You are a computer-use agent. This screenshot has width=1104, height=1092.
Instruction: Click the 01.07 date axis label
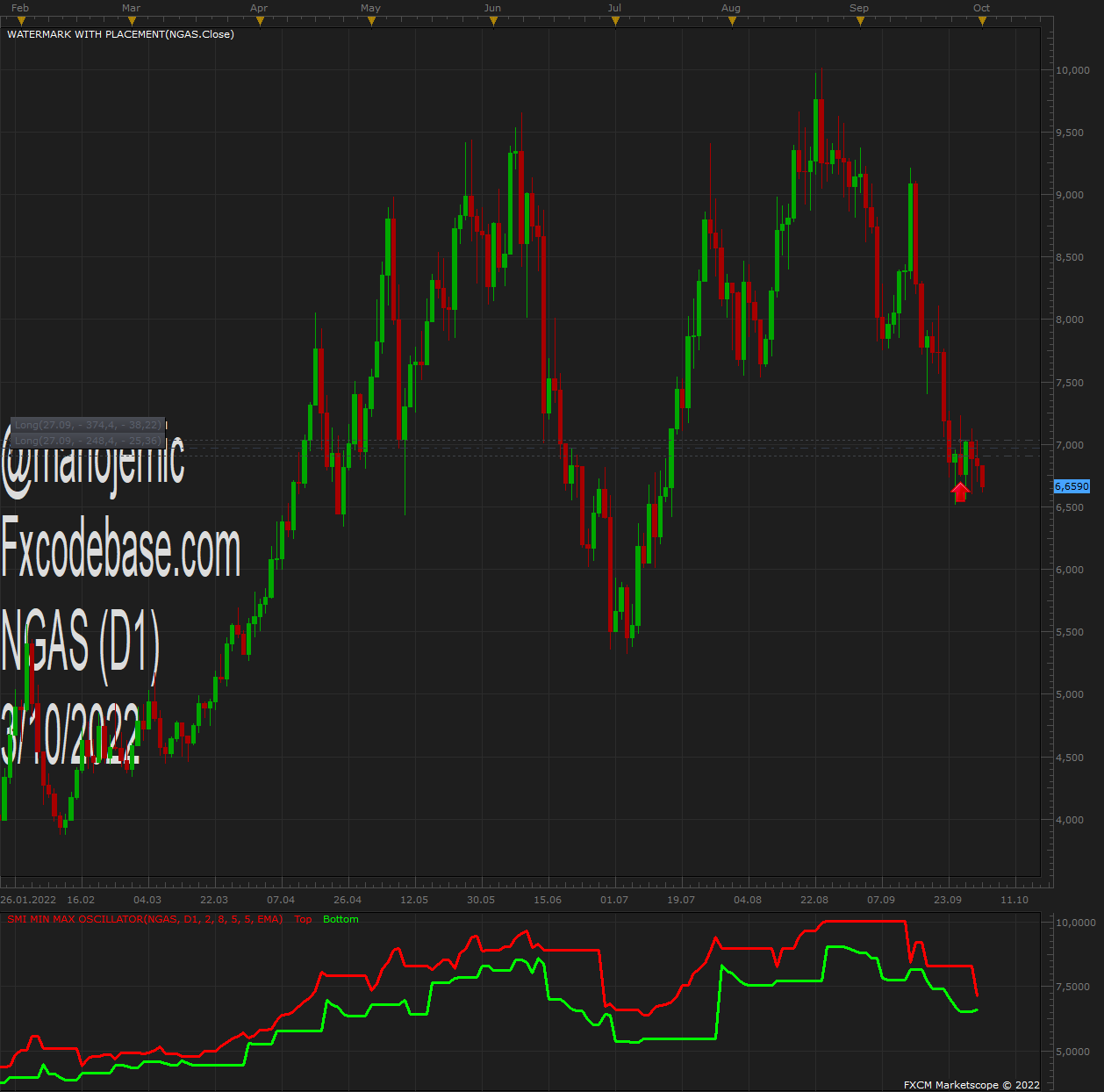(x=614, y=900)
